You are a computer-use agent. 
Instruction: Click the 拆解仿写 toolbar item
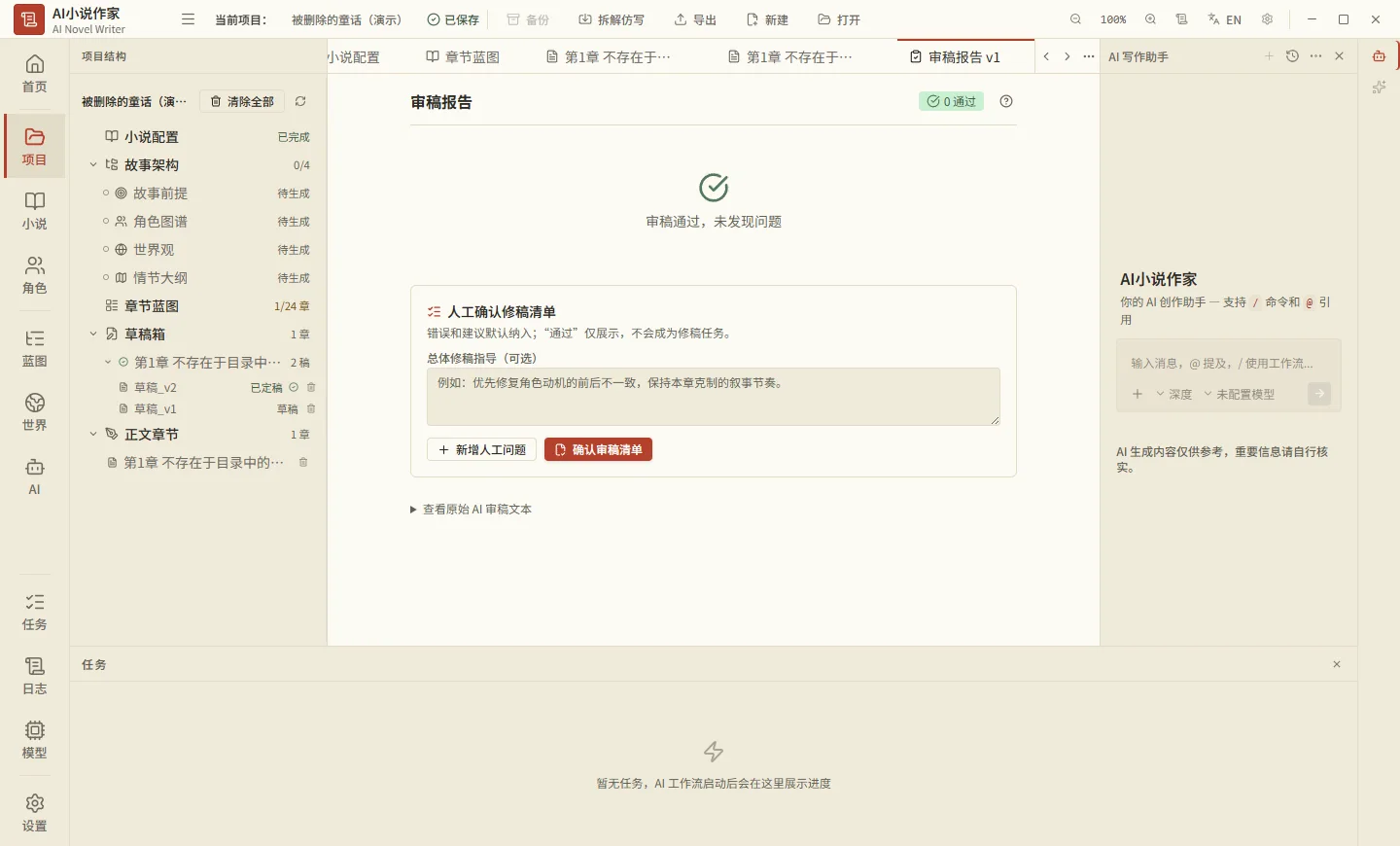tap(612, 19)
